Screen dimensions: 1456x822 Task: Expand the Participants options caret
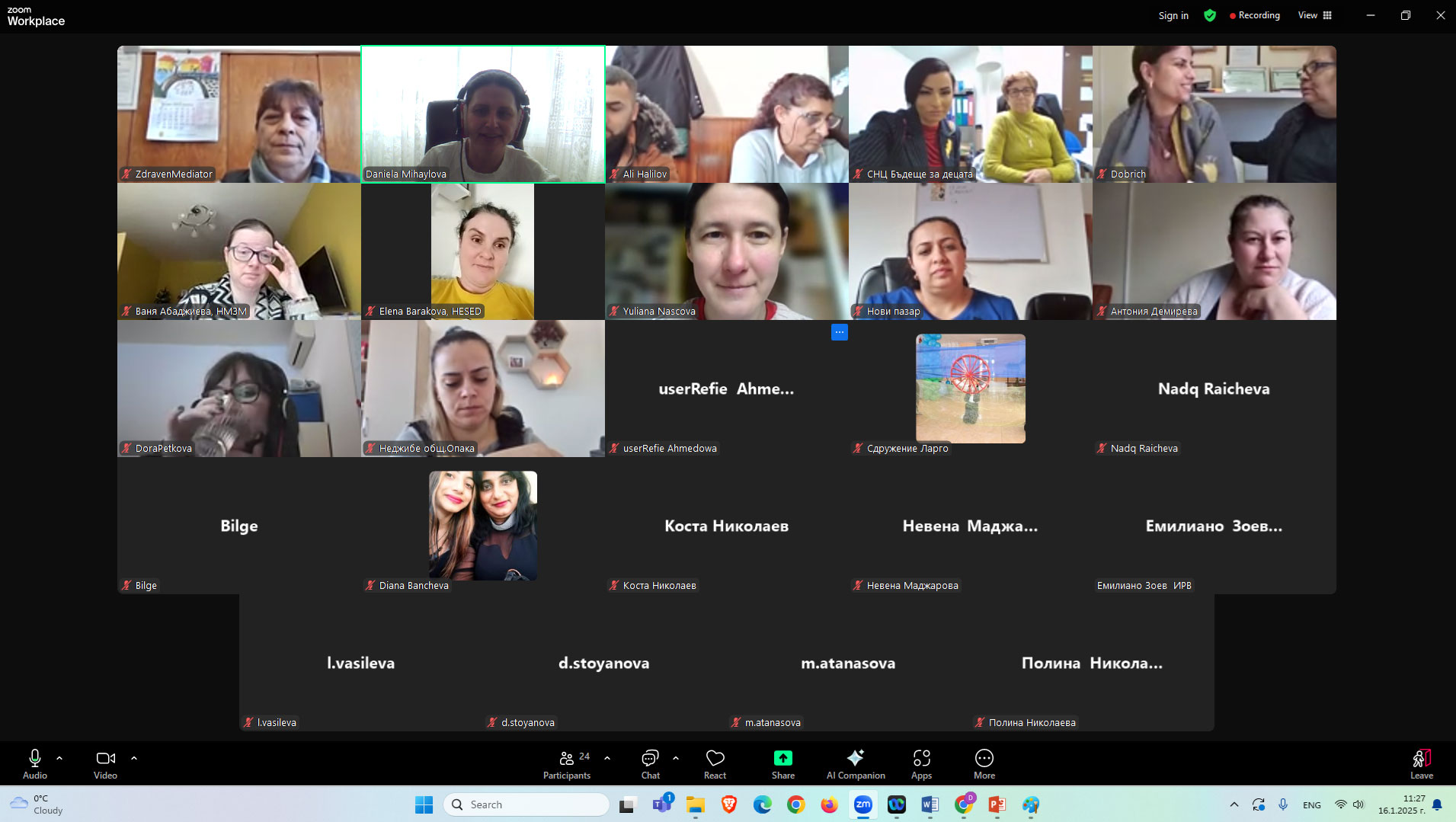pos(607,758)
